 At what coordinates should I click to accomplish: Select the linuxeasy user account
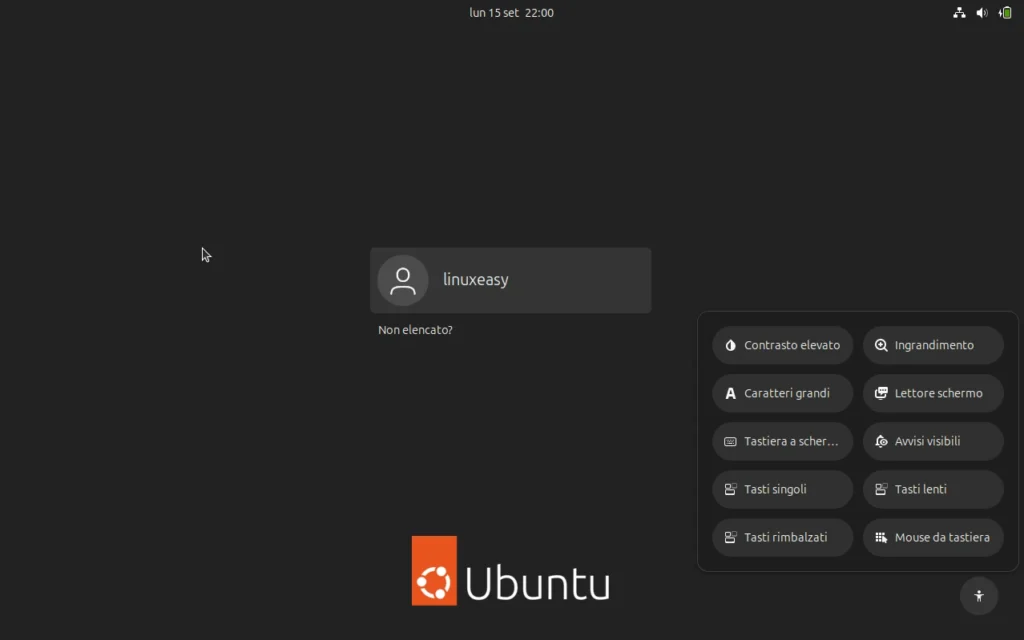(x=510, y=279)
